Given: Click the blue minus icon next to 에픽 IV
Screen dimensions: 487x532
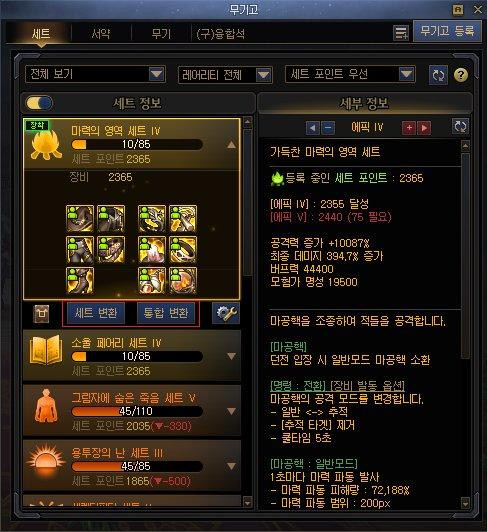Looking at the screenshot, I should click(327, 128).
